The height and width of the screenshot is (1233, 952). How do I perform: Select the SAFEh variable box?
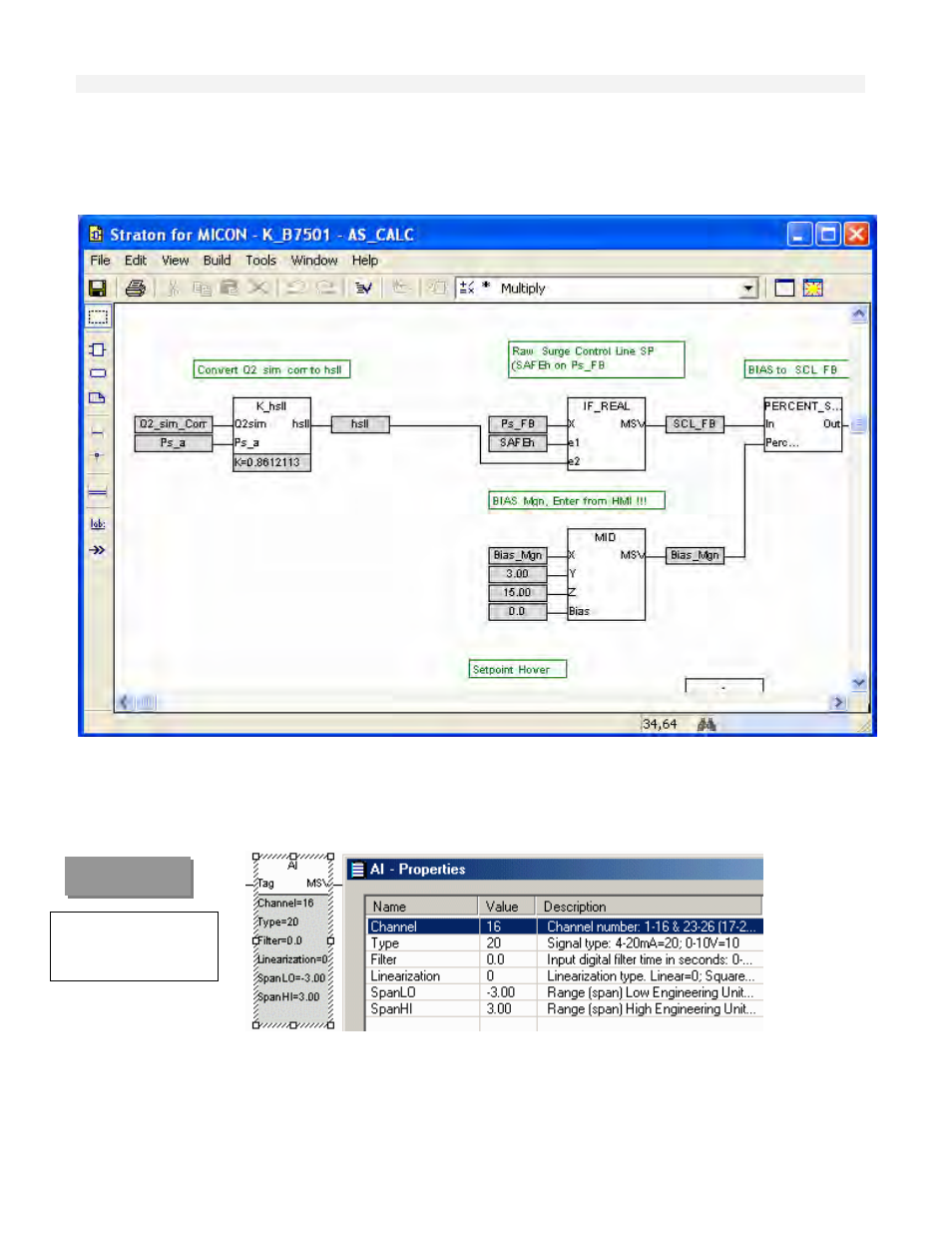tap(518, 443)
